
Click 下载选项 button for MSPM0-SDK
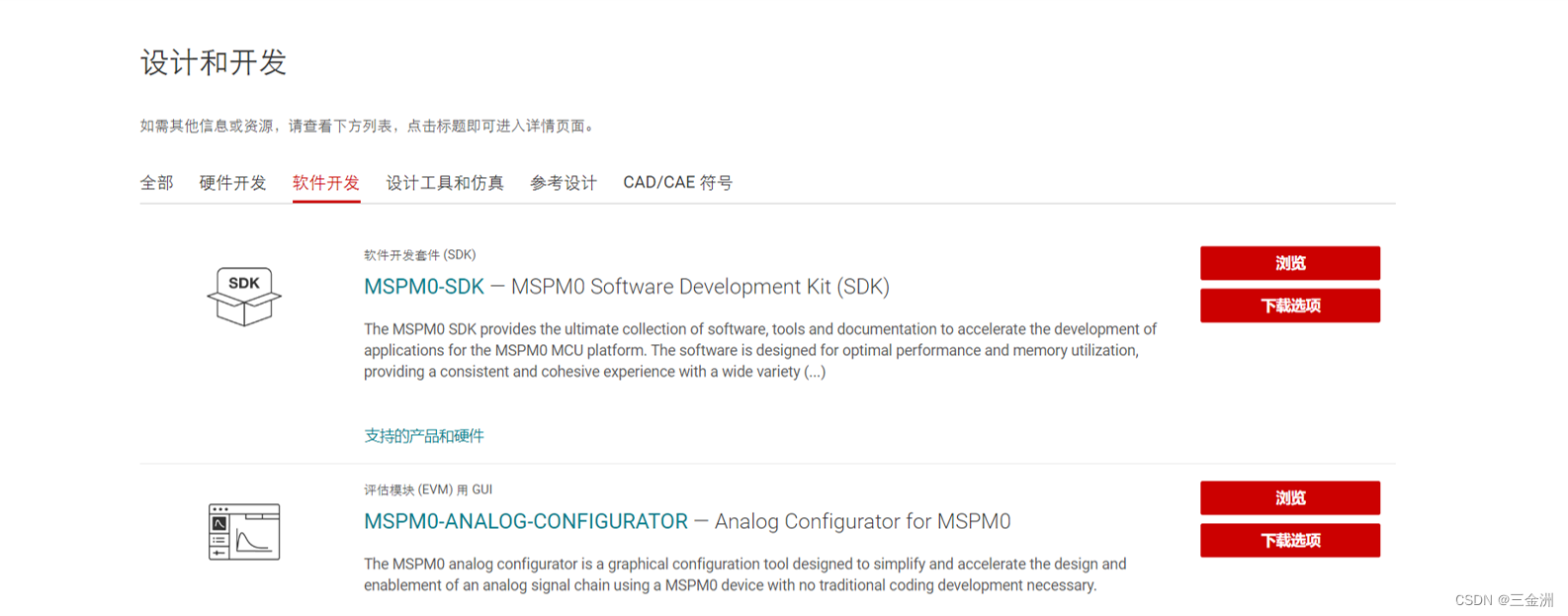[x=1290, y=306]
